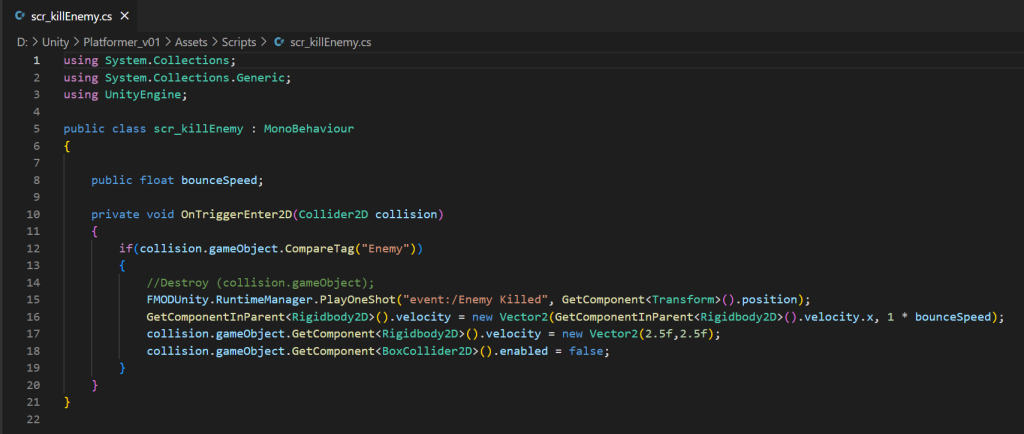Screen dimensions: 1024x434
Task: Click line number 10 in the gutter
Action: point(33,214)
